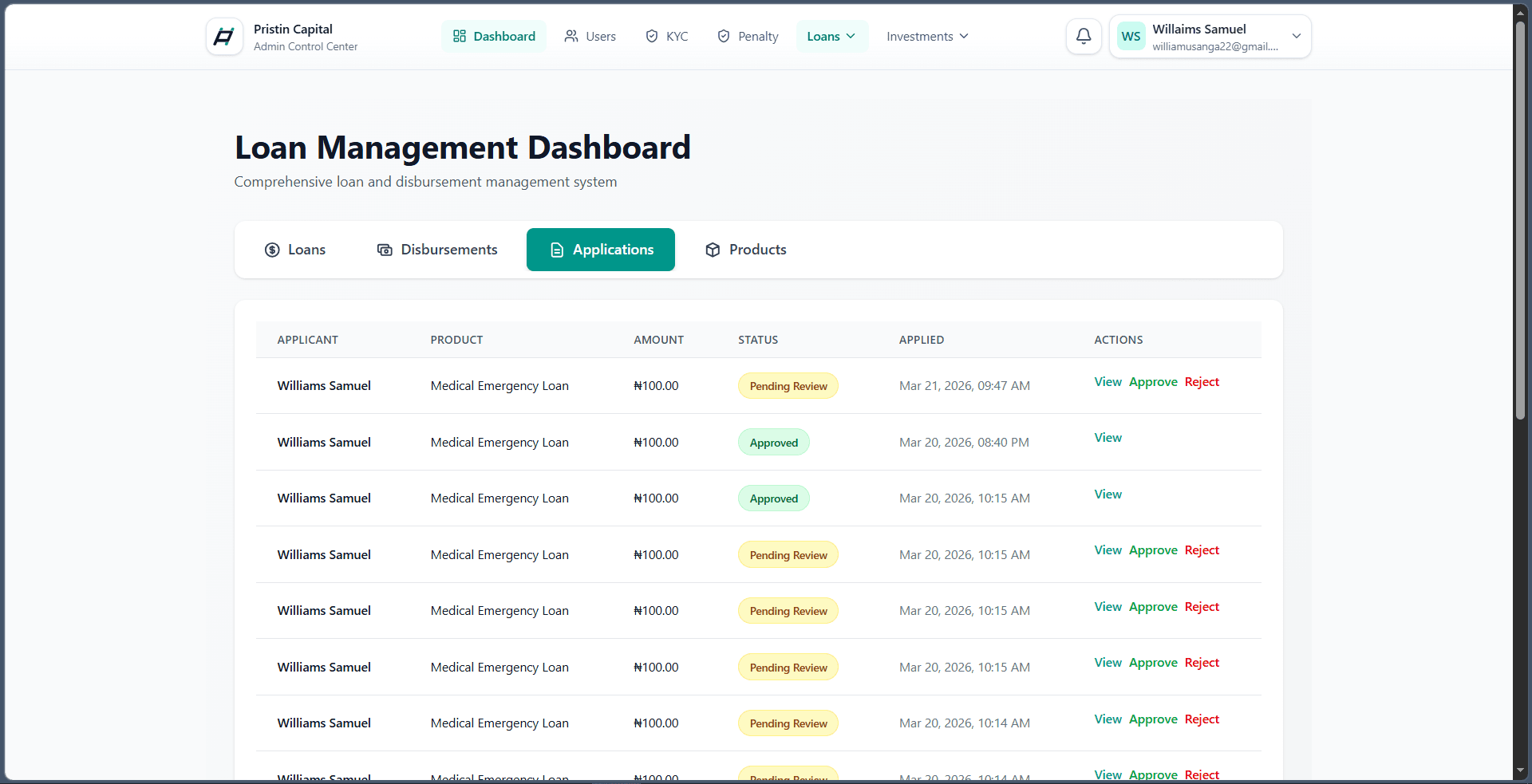1532x784 pixels.
Task: Open the notifications bell
Action: click(x=1084, y=37)
